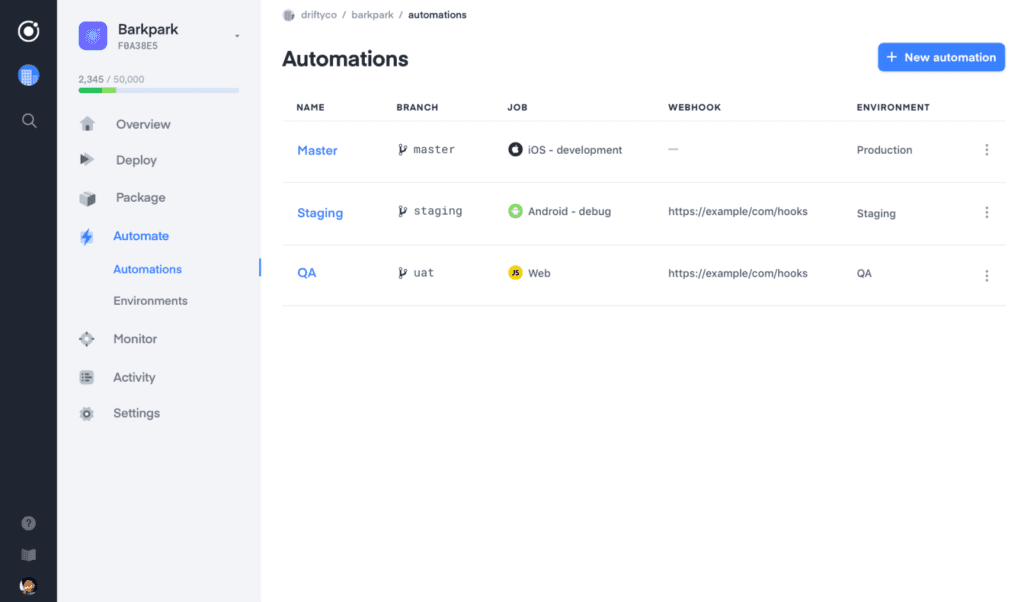Open the Staging automation link
1024x602 pixels.
coord(319,213)
